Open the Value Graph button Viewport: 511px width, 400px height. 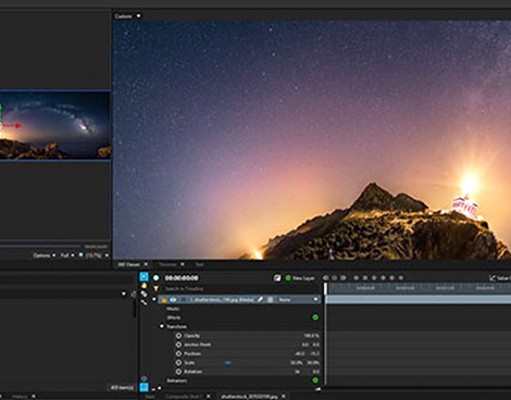(500, 278)
